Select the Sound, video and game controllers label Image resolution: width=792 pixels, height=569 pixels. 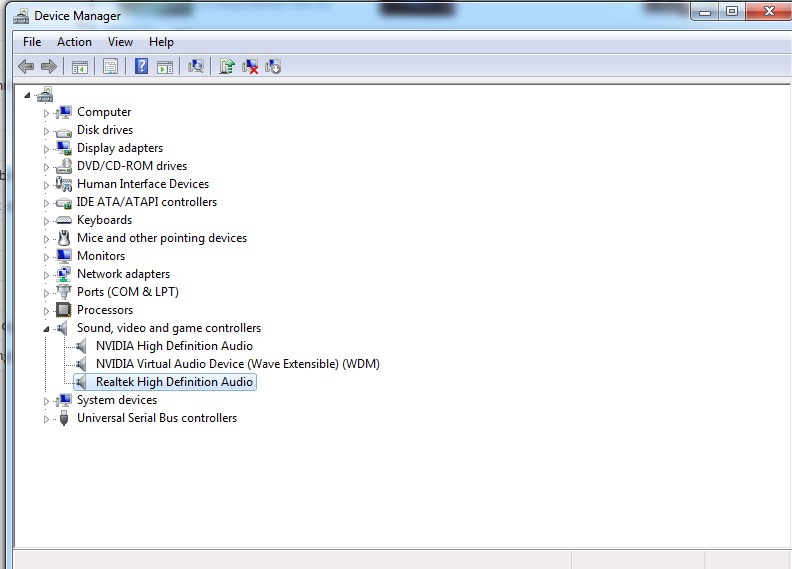[169, 328]
